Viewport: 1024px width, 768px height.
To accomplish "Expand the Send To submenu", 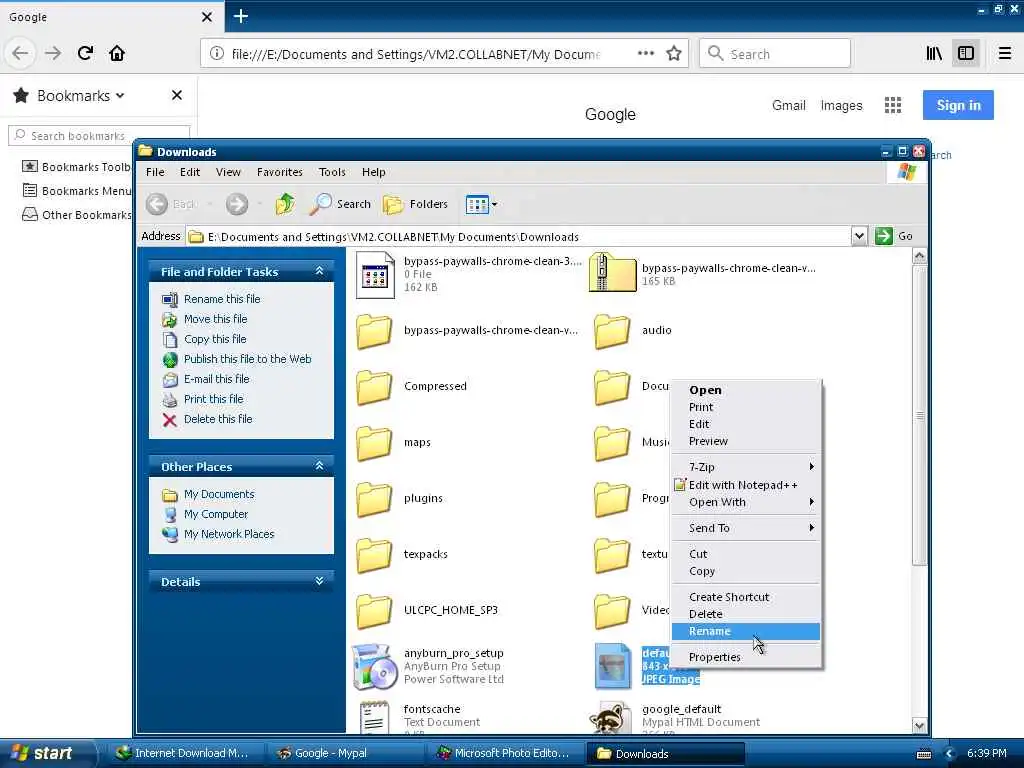I will coord(746,528).
